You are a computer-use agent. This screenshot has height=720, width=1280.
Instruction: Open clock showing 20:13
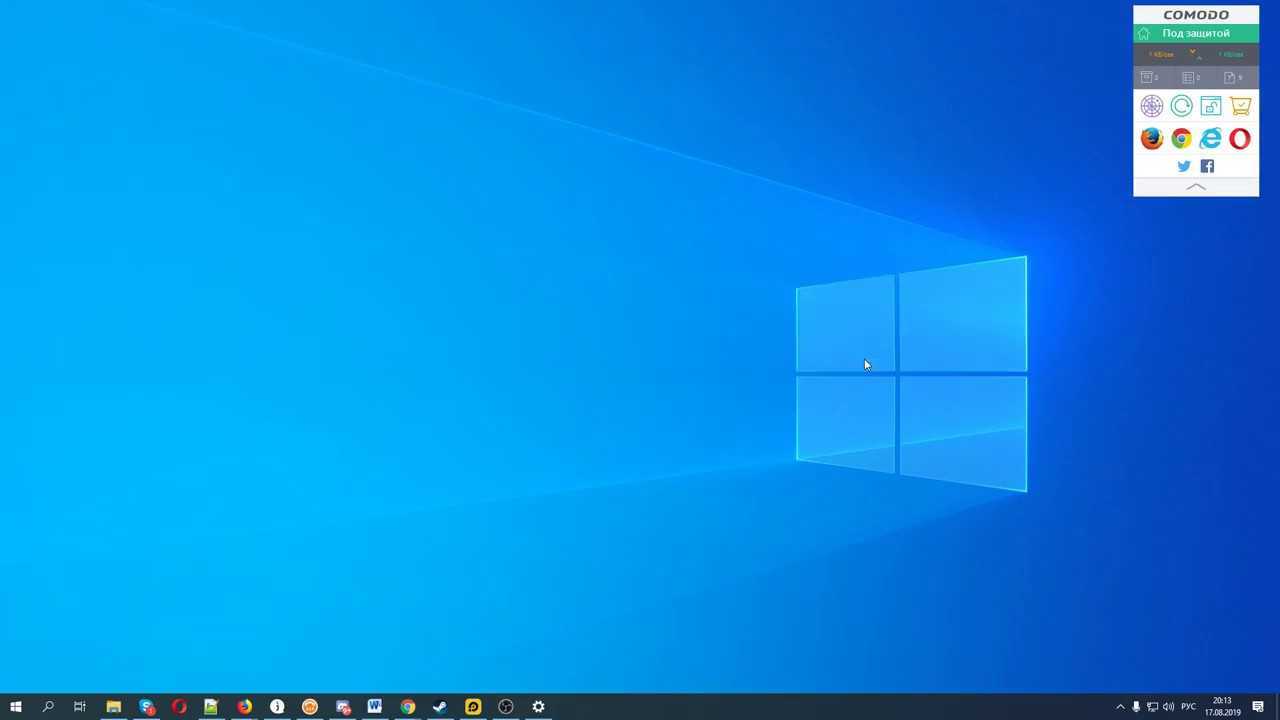[1222, 707]
